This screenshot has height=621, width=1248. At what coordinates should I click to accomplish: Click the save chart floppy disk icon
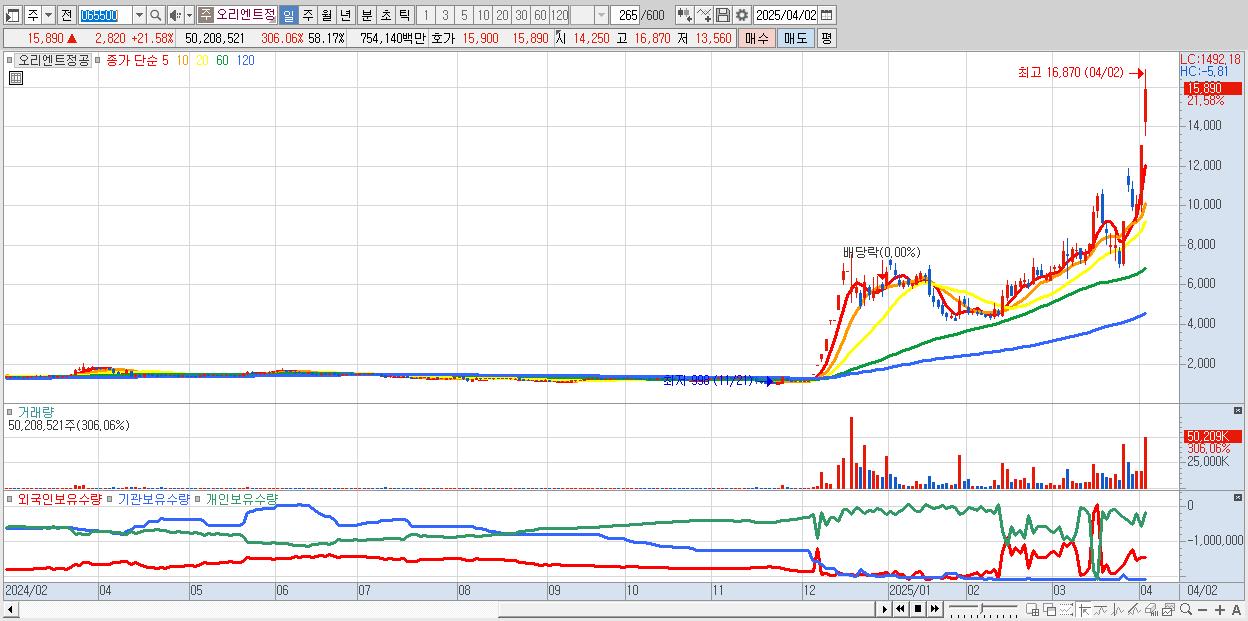[722, 15]
